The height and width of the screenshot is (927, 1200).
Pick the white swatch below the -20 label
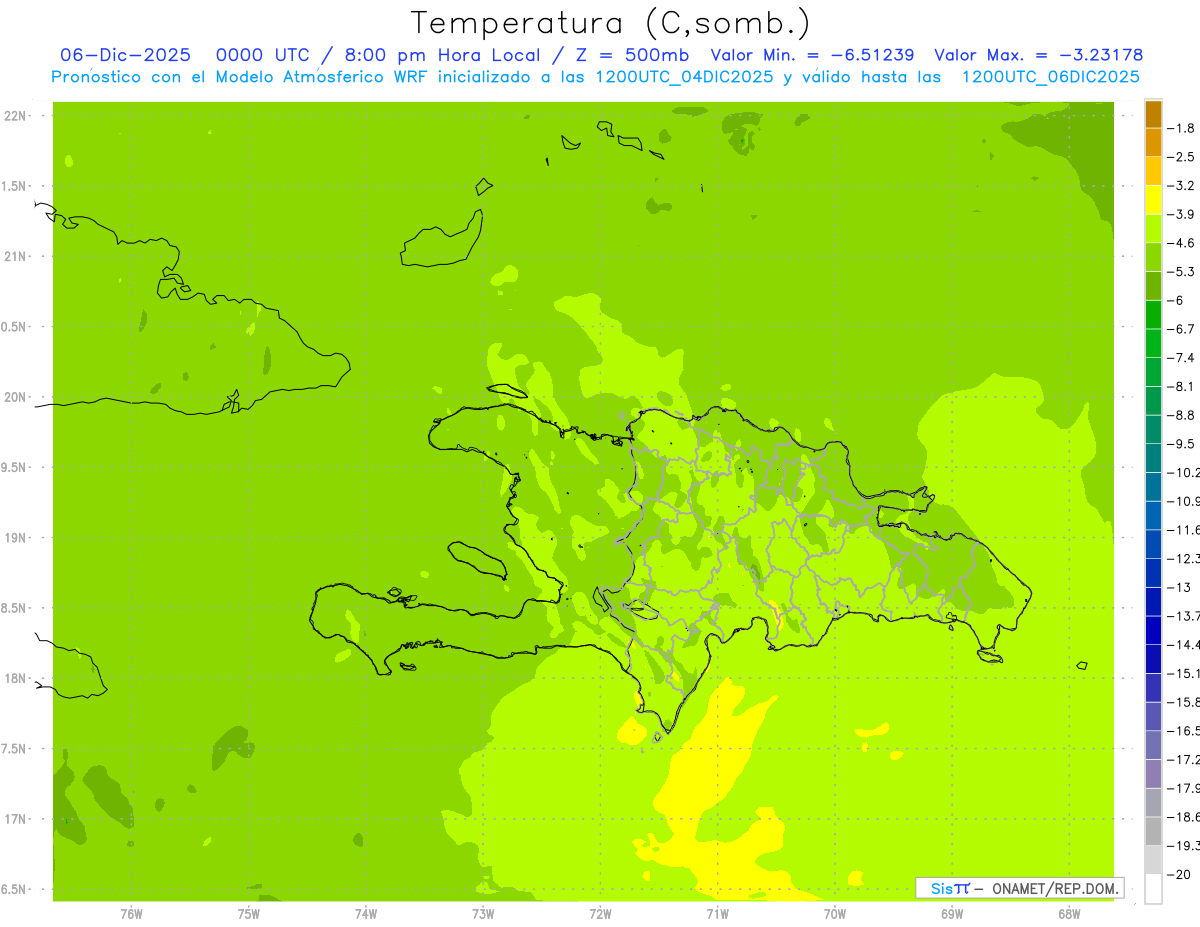[1153, 889]
